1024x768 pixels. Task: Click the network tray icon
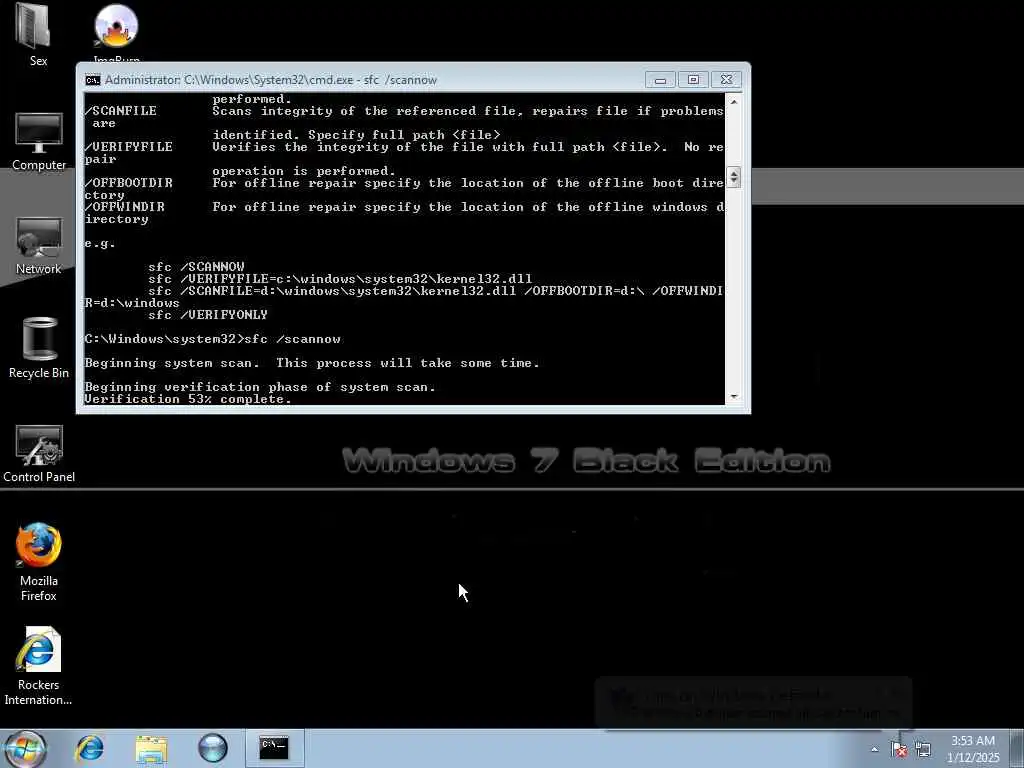[923, 749]
